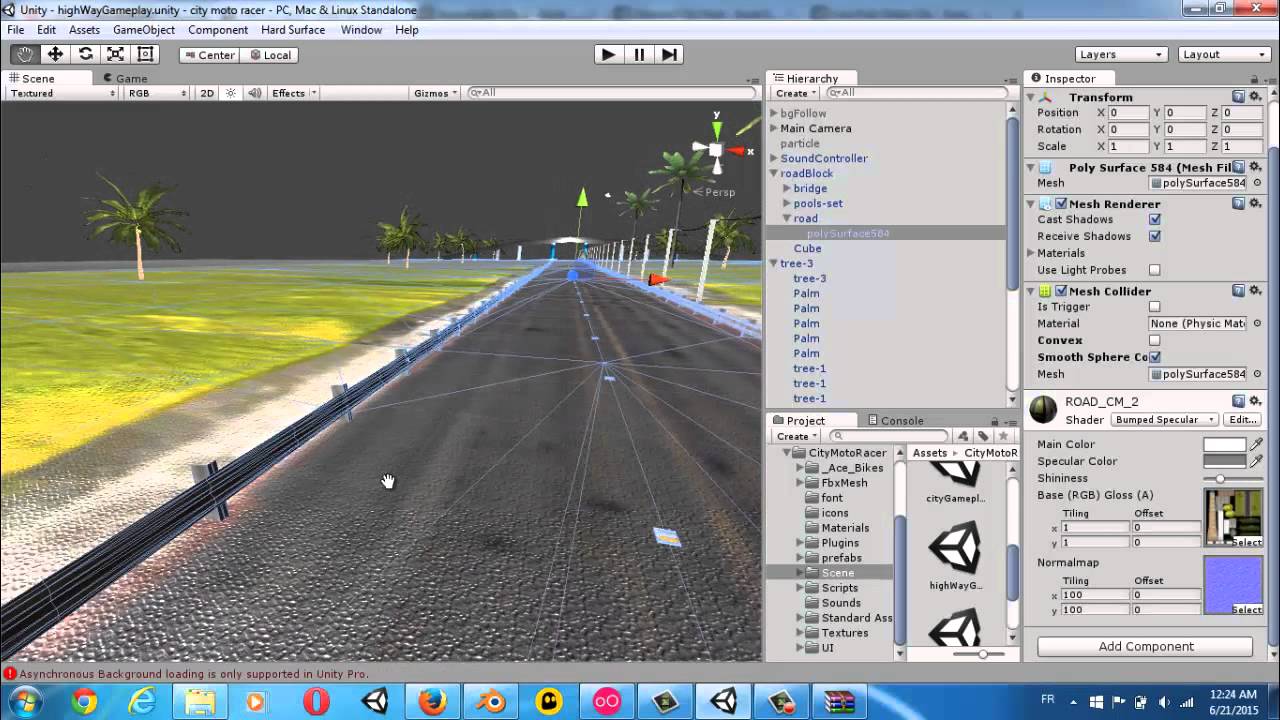Toggle Smooth Sphere Collisions checkbox
Image resolution: width=1280 pixels, height=720 pixels.
point(1155,357)
